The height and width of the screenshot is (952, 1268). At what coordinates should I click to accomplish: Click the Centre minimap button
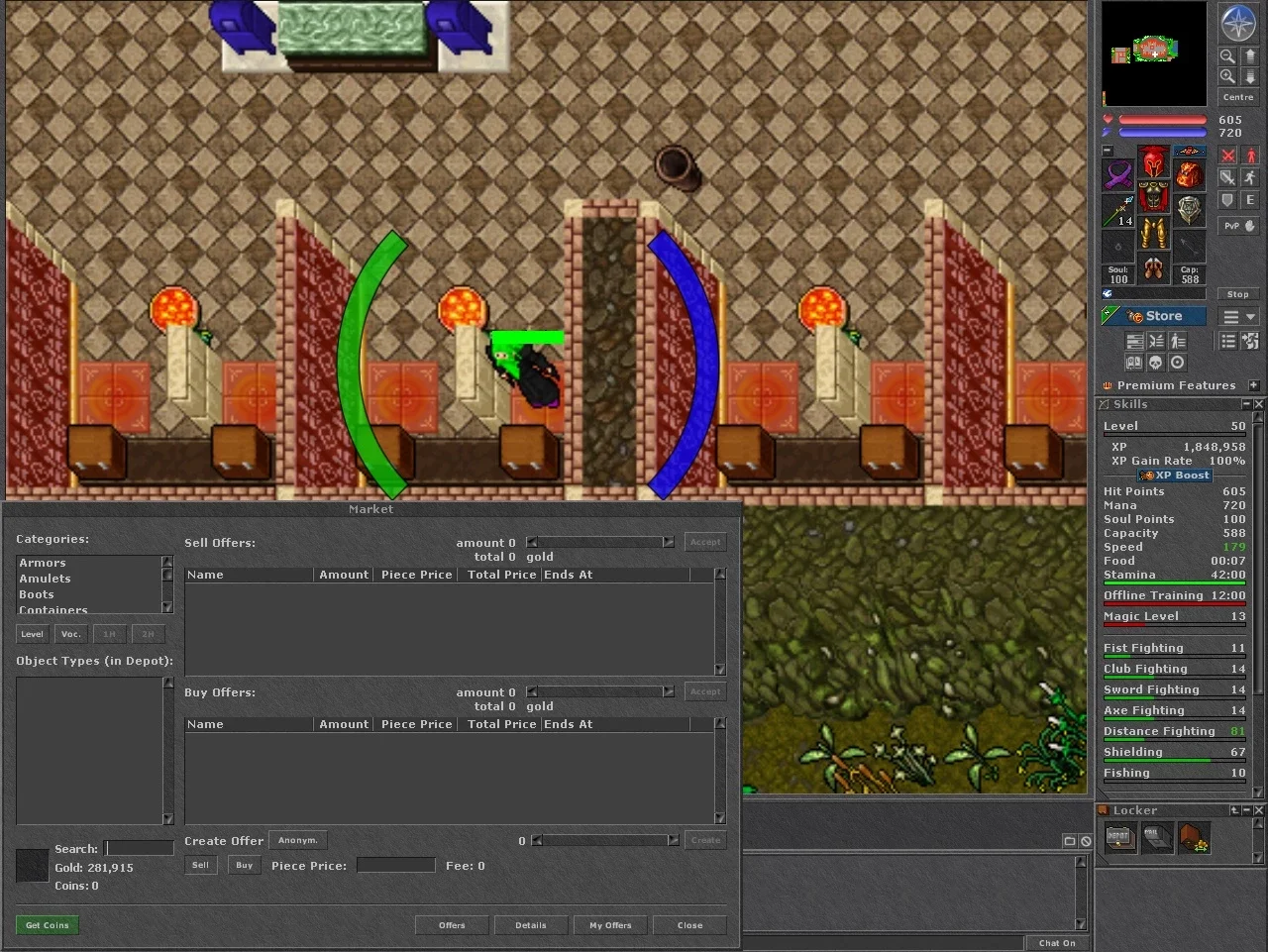click(1238, 97)
